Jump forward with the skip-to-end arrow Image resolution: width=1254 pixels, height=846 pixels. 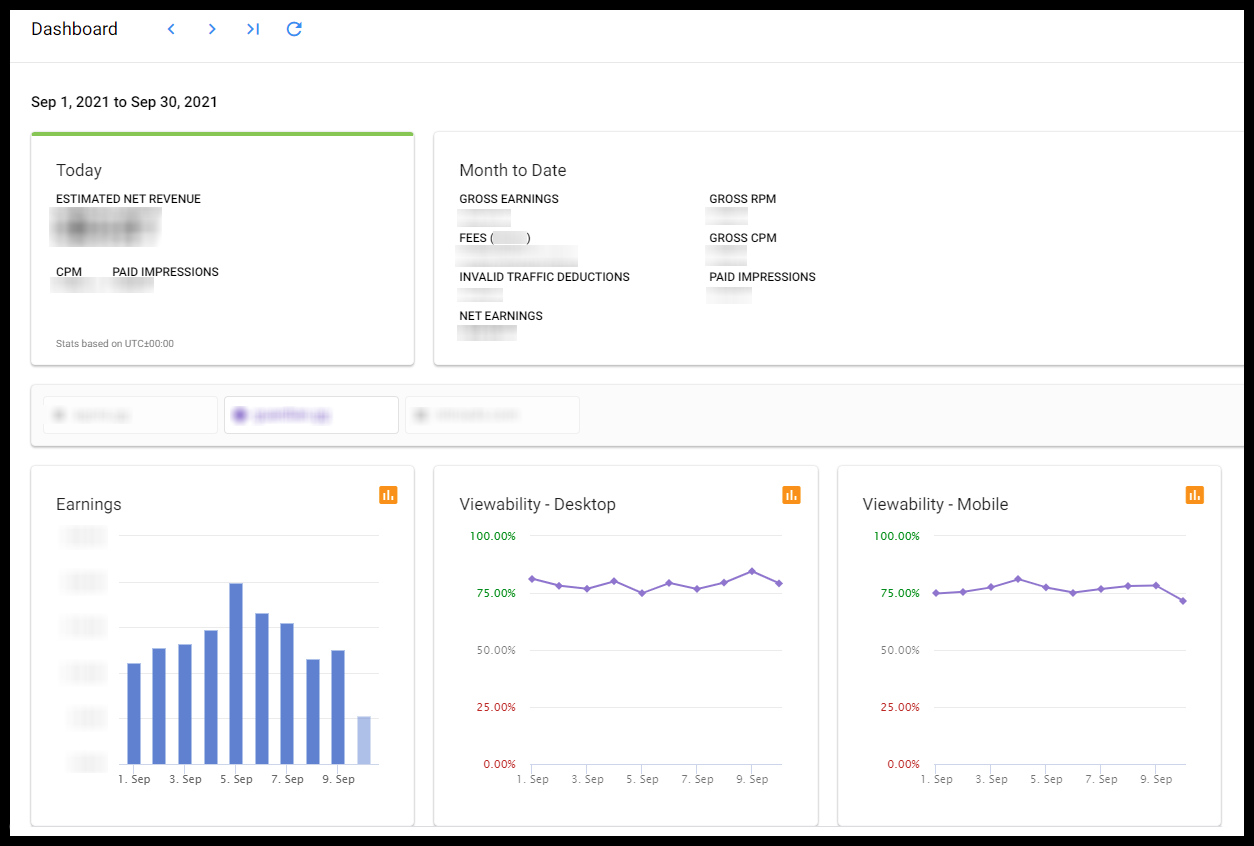253,29
